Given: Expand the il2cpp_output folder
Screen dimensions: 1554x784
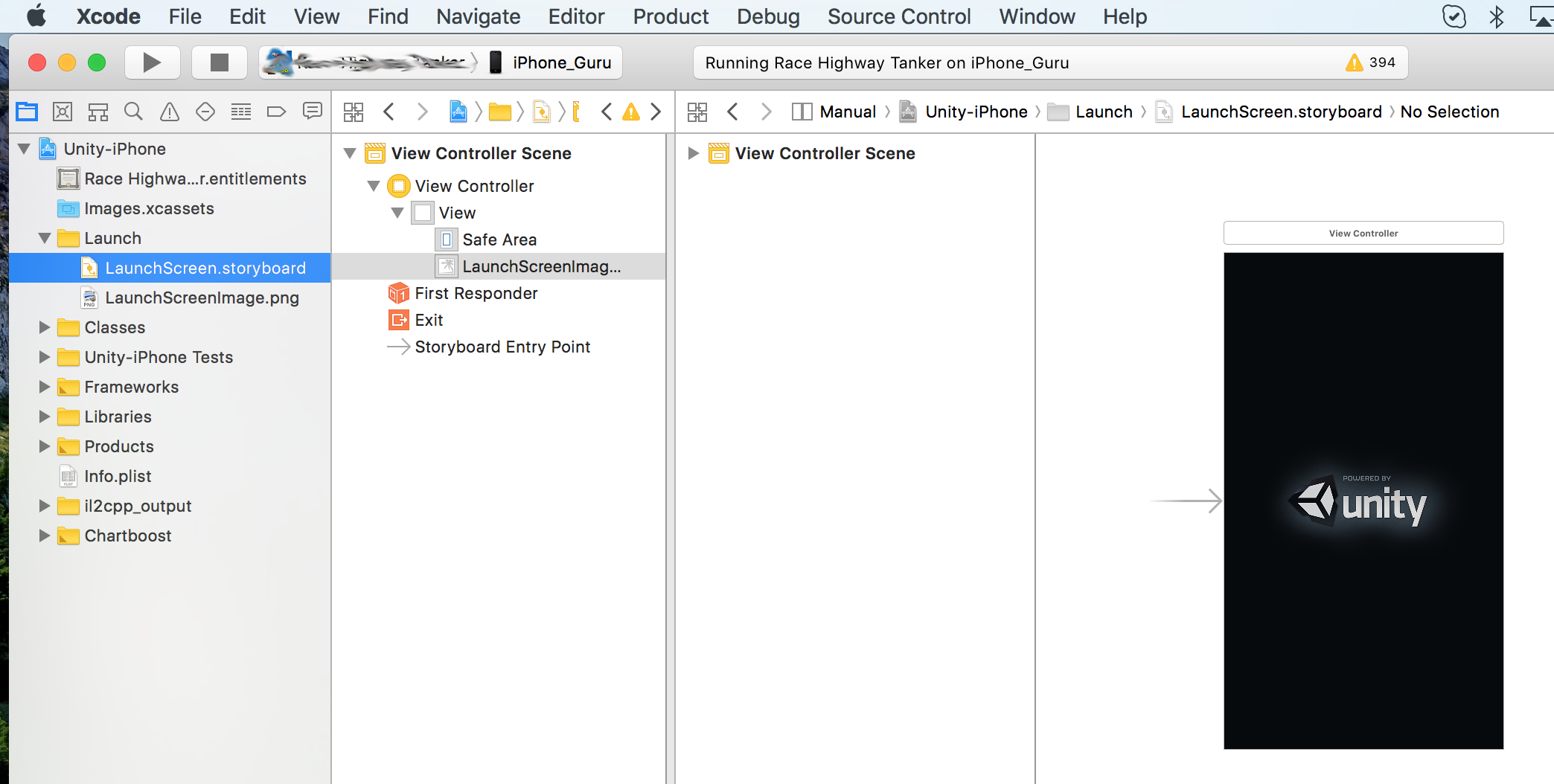Looking at the screenshot, I should (x=45, y=506).
